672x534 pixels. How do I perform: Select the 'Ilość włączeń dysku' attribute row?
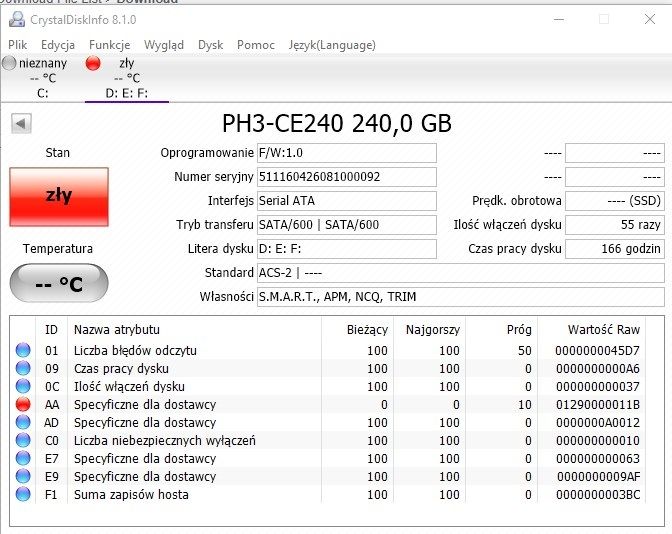[330, 386]
